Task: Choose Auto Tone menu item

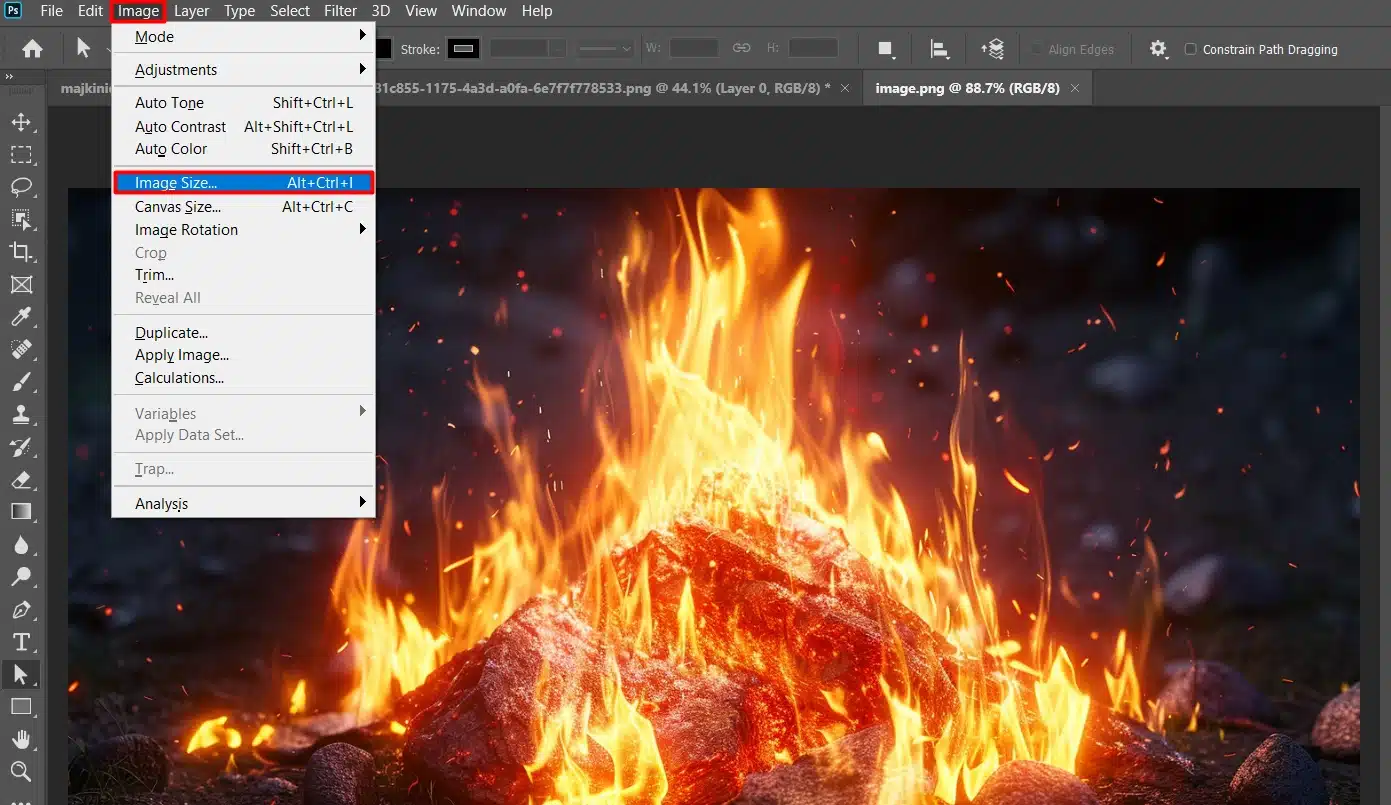Action: point(243,103)
